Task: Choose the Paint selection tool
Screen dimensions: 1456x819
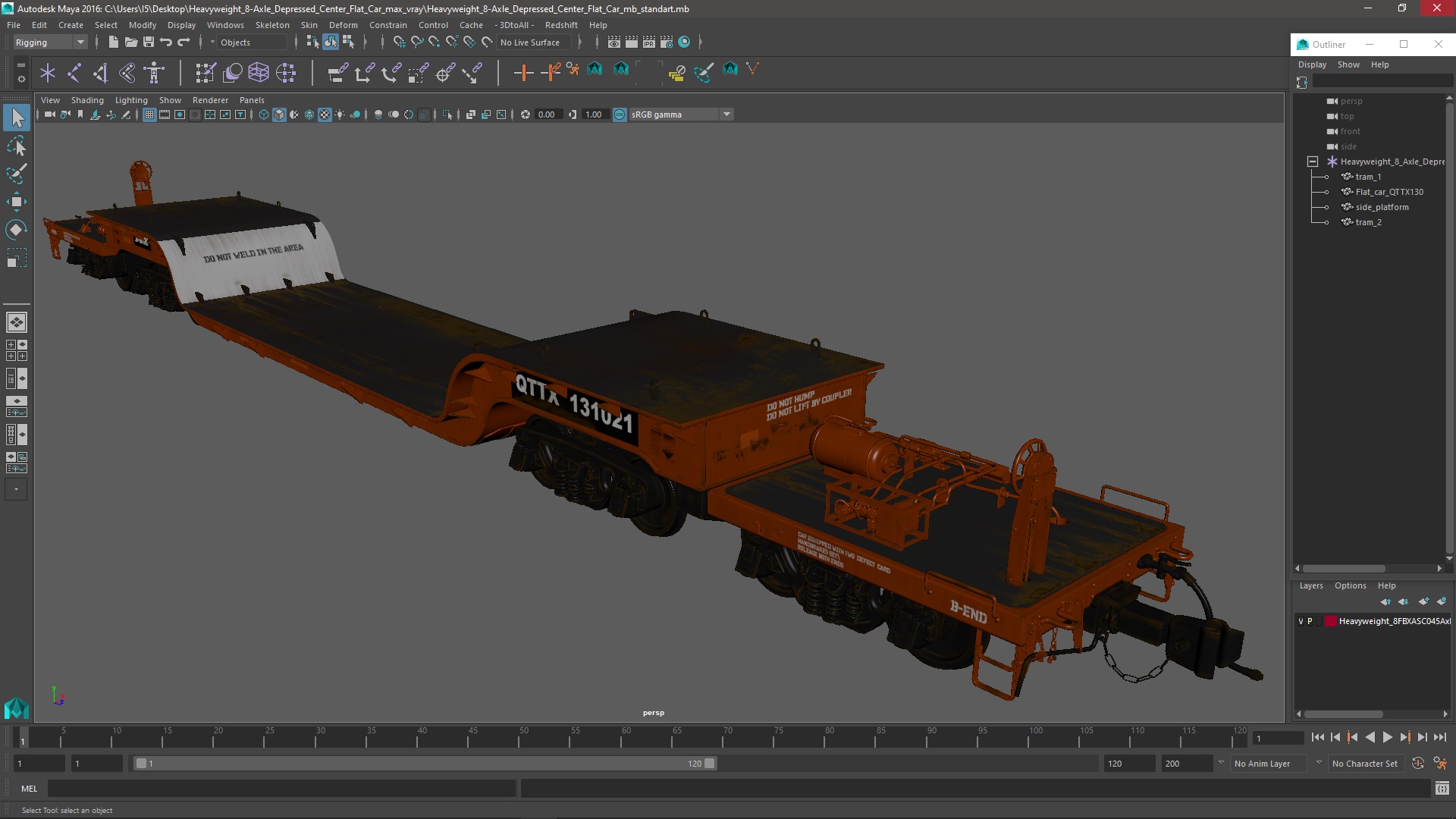Action: coord(17,174)
